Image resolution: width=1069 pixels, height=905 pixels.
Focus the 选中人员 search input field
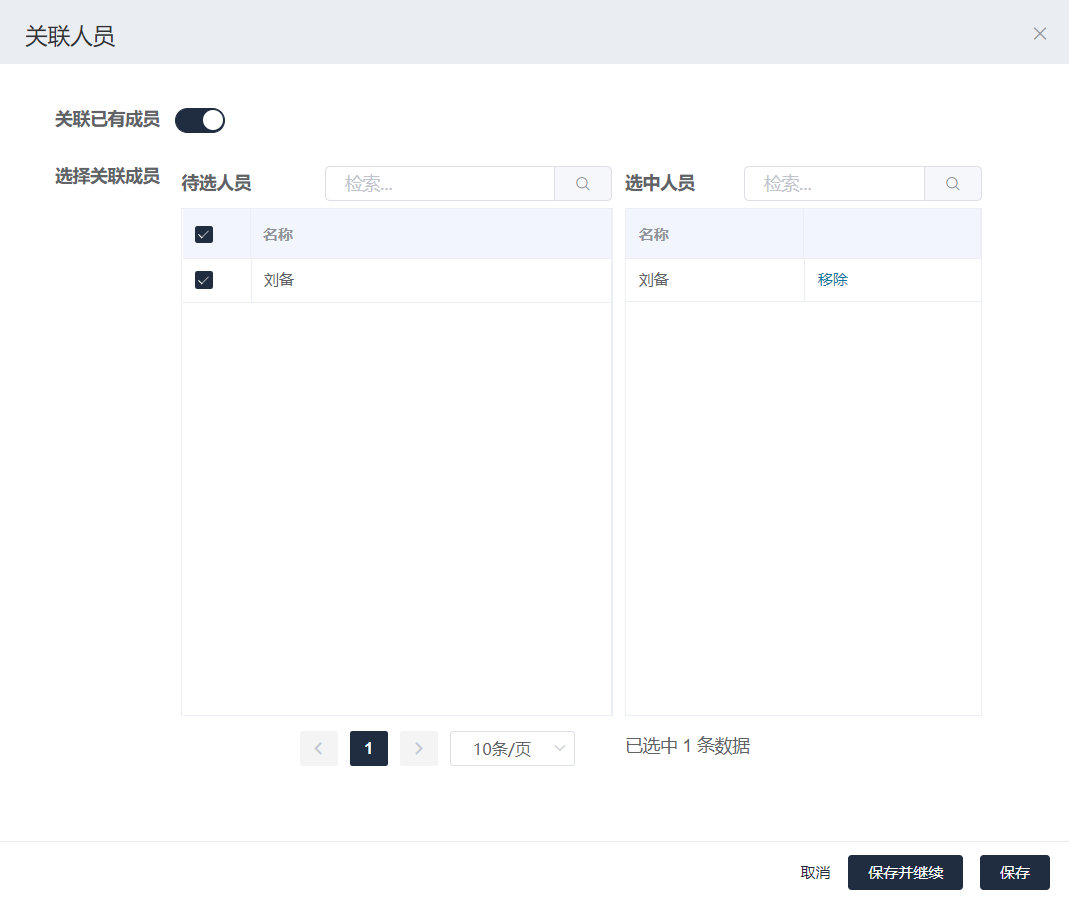coord(834,184)
